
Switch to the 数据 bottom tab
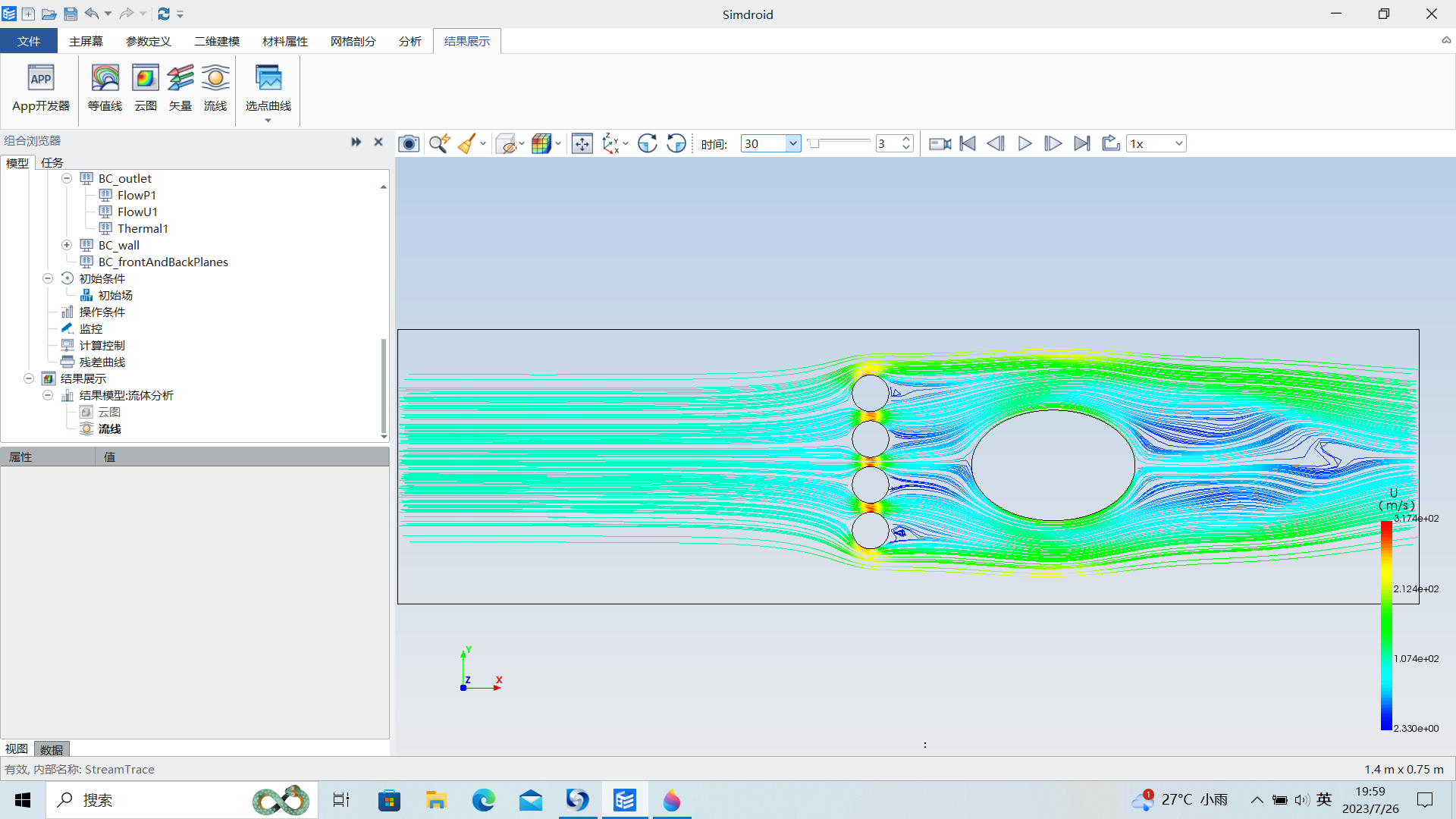tap(52, 749)
